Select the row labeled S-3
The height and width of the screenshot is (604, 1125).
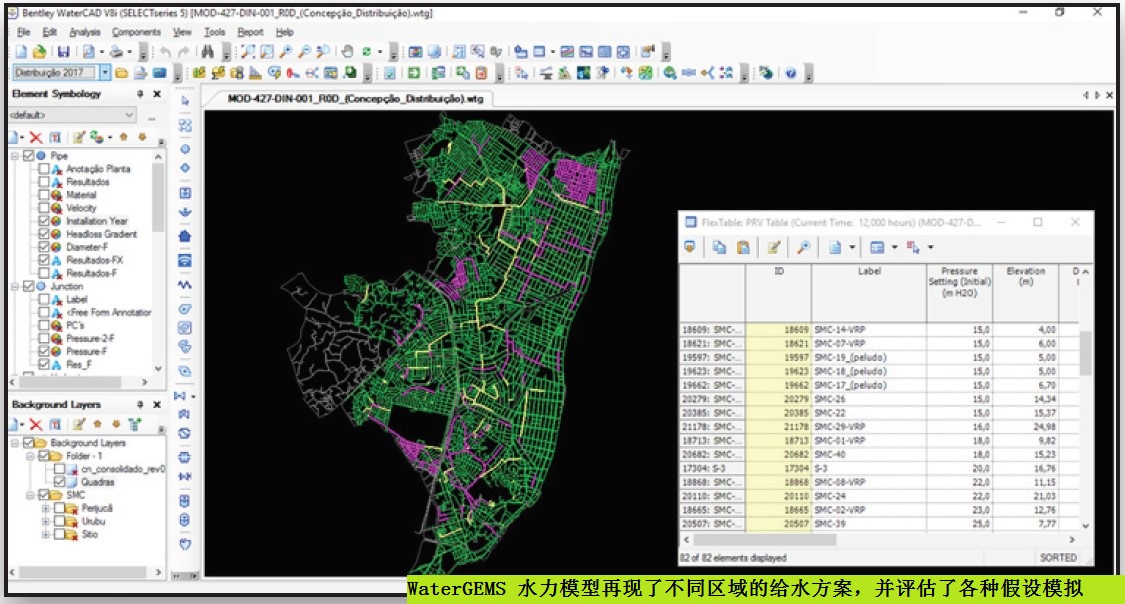pyautogui.click(x=879, y=468)
